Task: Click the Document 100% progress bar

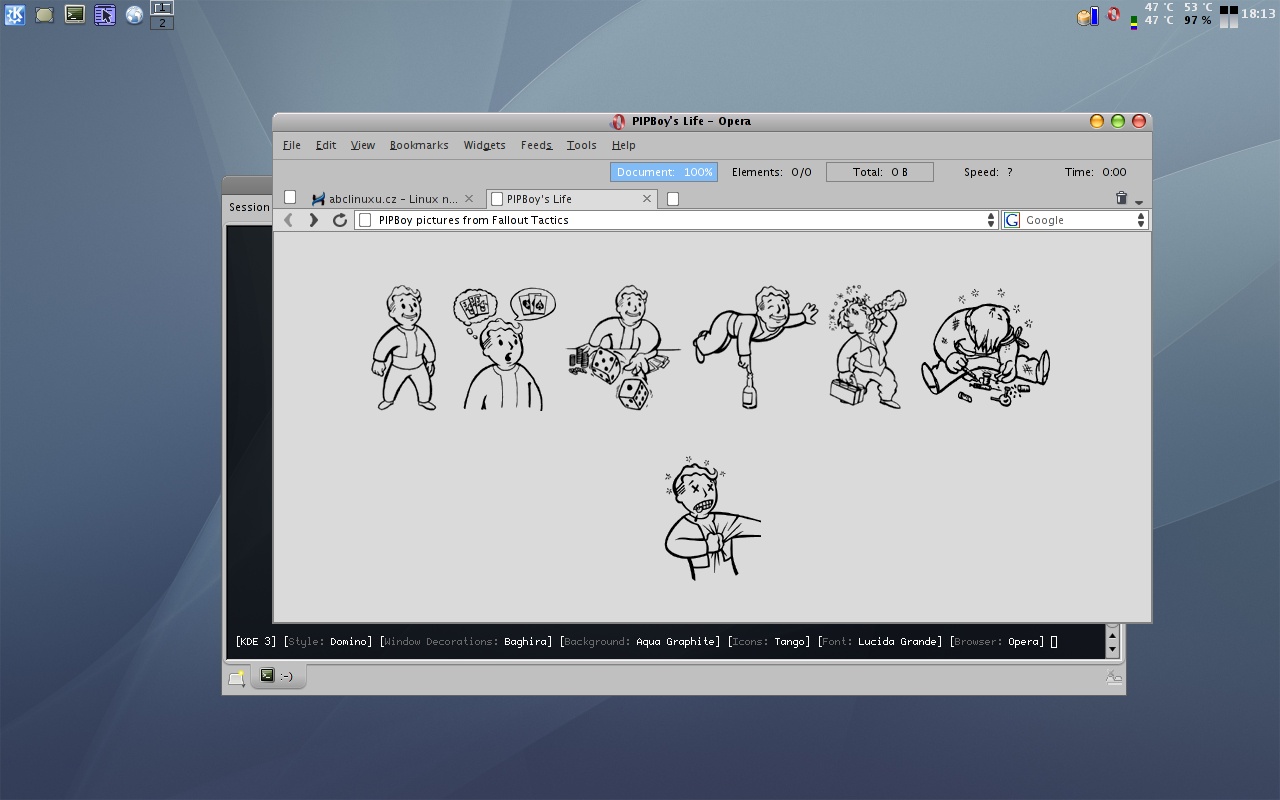Action: (x=664, y=172)
